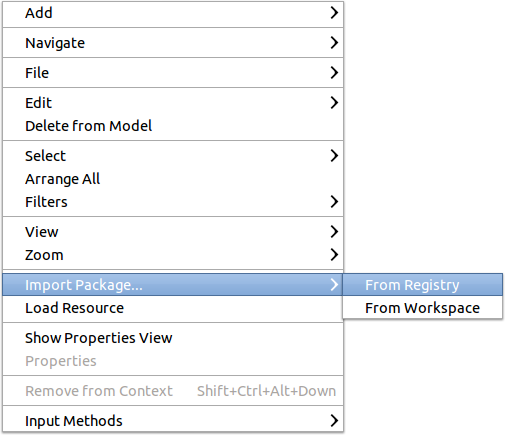Click the Input Methods arrow chevron
This screenshot has height=435, width=505.
(x=334, y=421)
